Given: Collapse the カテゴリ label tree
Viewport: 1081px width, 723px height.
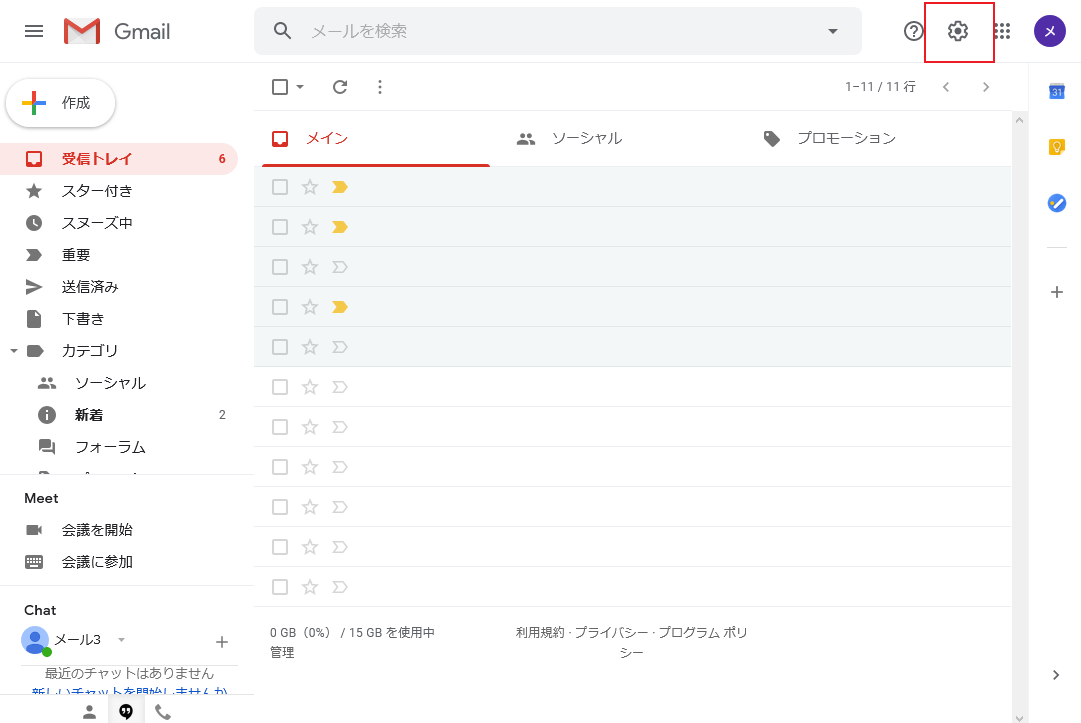Looking at the screenshot, I should coord(13,351).
